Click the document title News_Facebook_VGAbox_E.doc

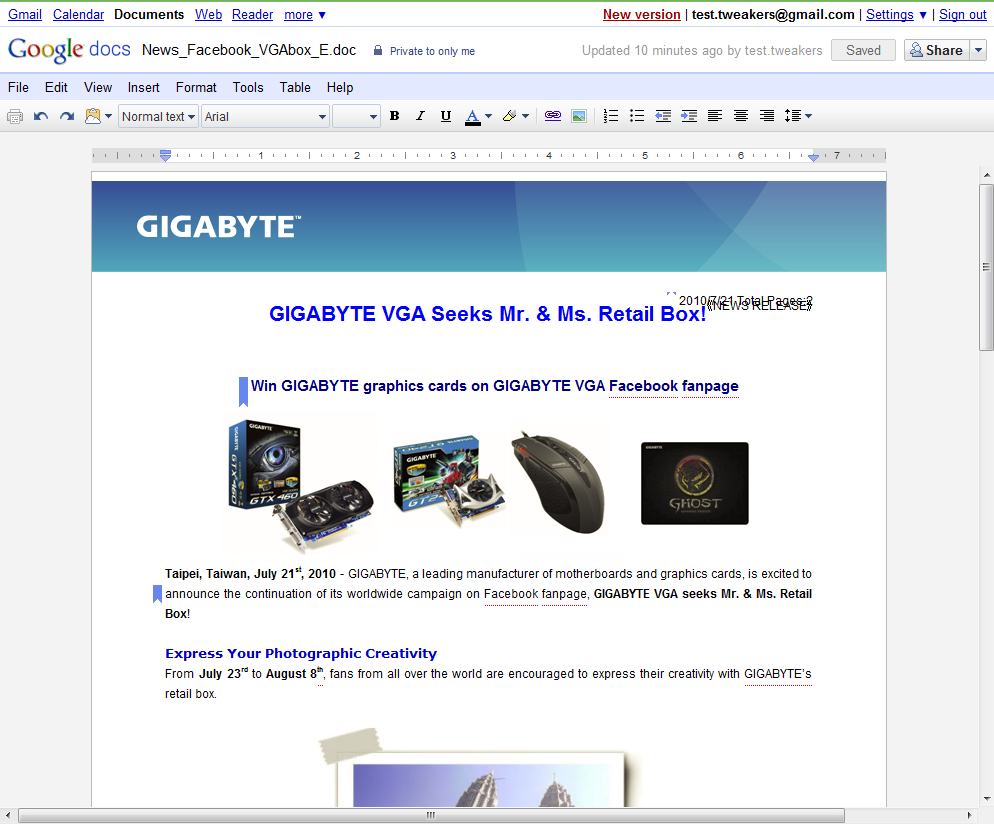(249, 50)
